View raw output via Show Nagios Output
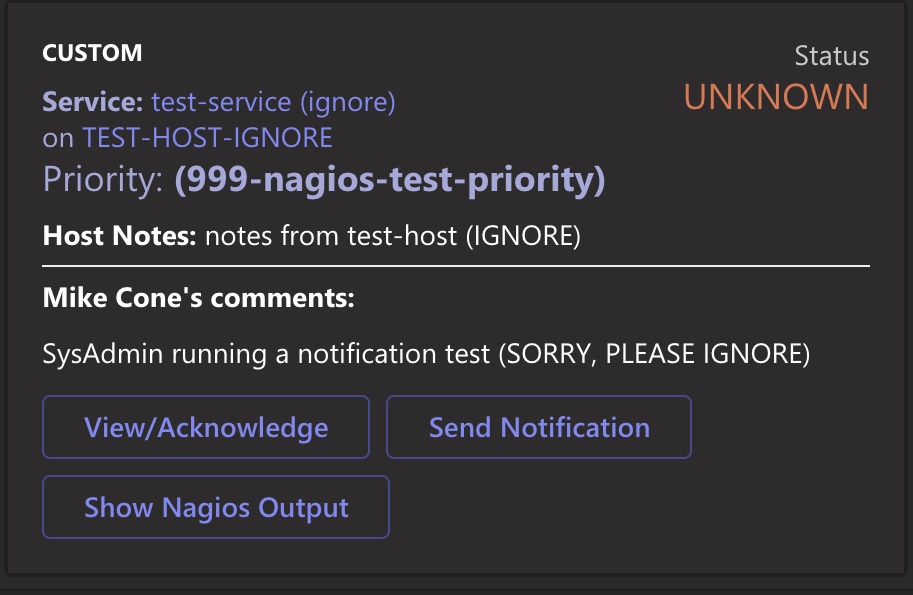 (x=215, y=507)
